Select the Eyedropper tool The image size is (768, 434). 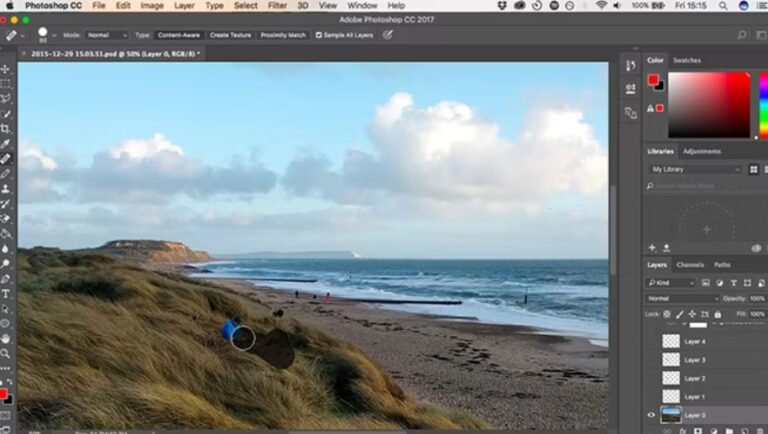click(x=6, y=144)
